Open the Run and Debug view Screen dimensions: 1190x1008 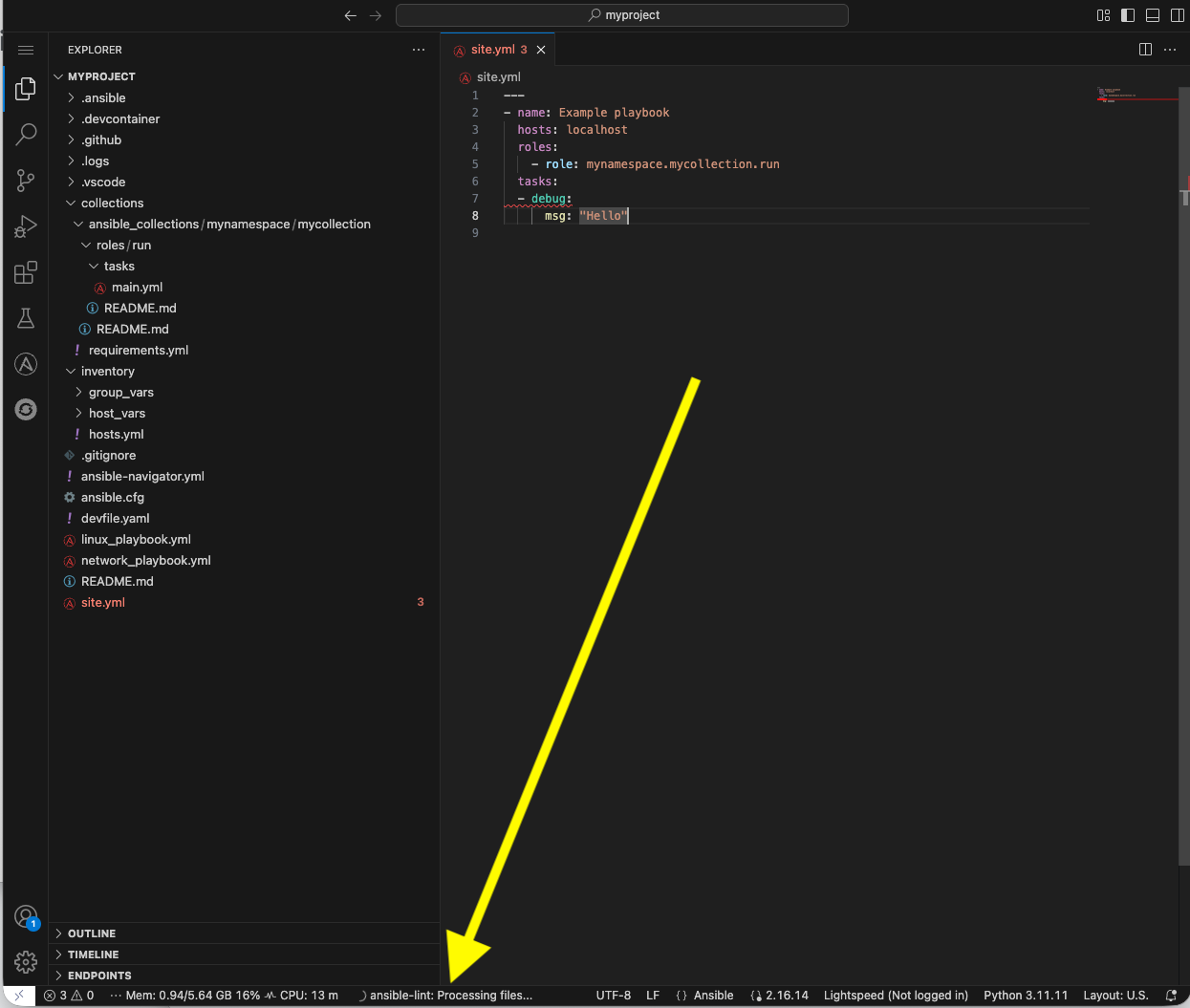pos(25,225)
